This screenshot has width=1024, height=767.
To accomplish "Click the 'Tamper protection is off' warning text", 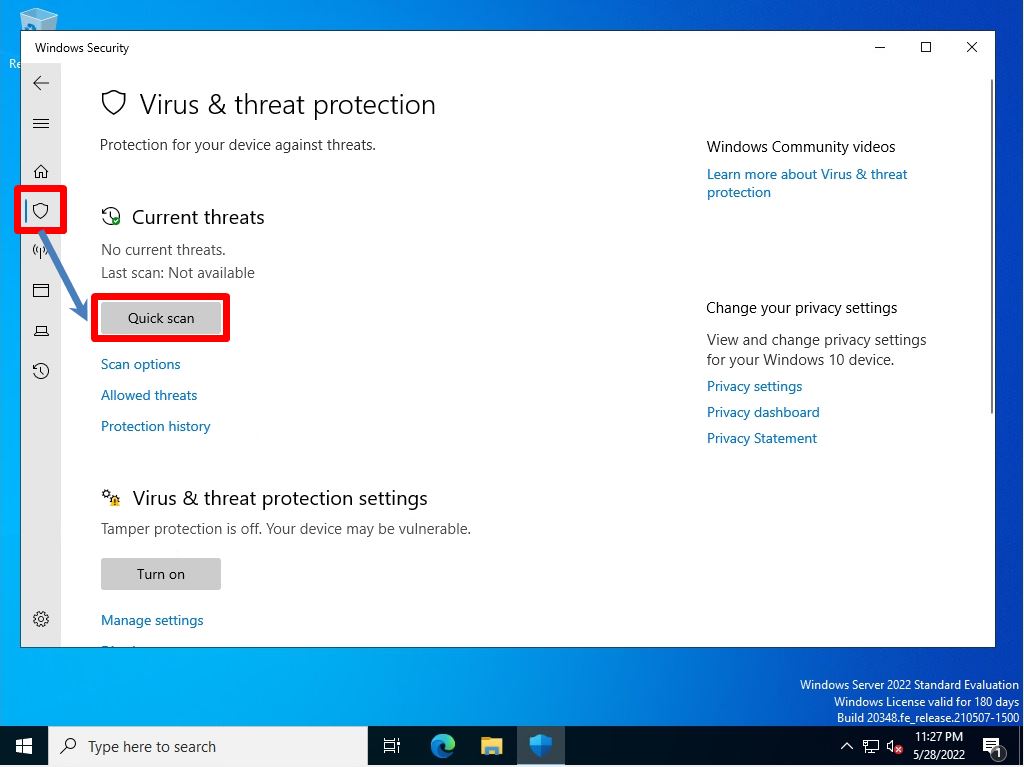I will pos(285,529).
